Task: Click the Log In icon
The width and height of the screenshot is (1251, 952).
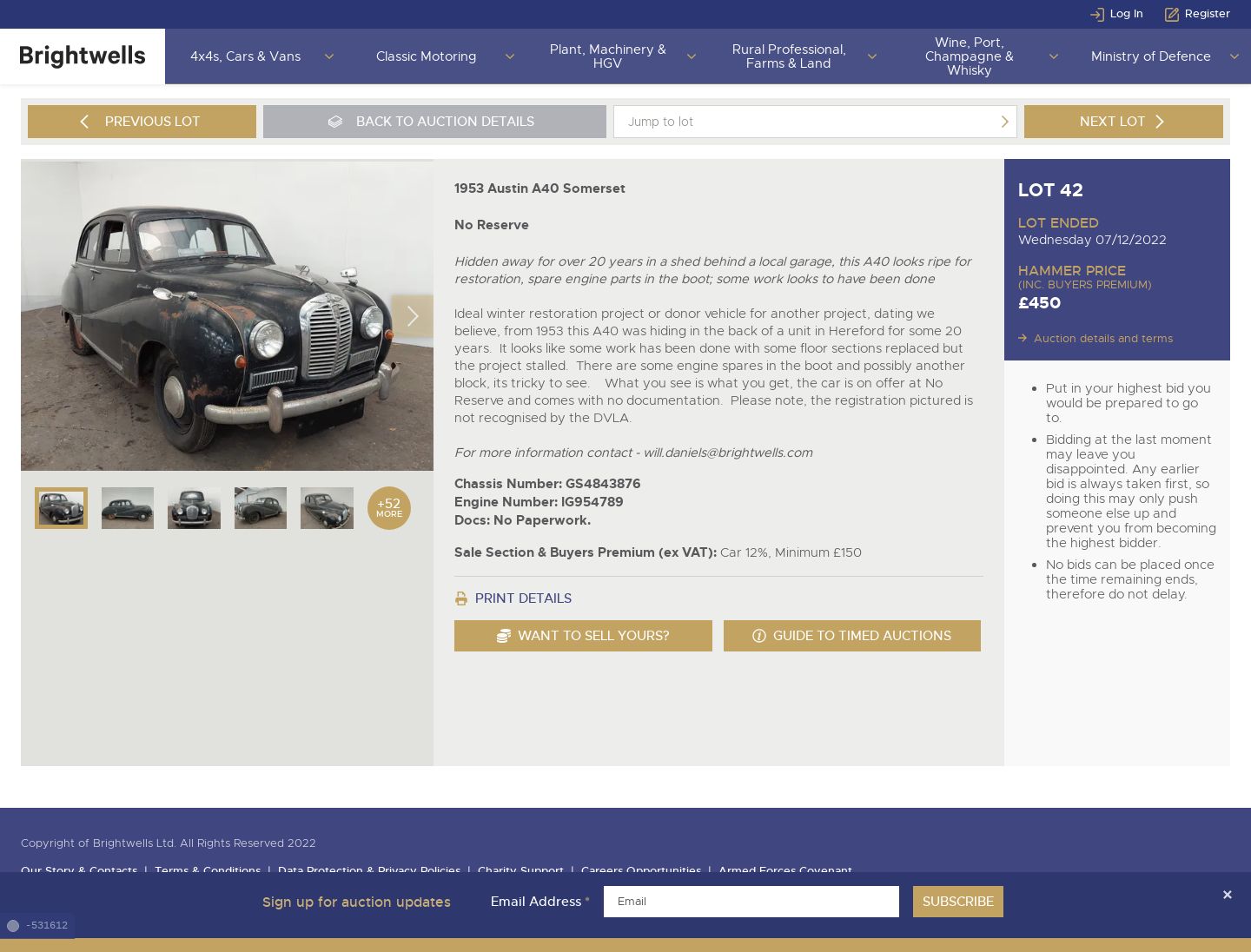Action: [x=1097, y=14]
